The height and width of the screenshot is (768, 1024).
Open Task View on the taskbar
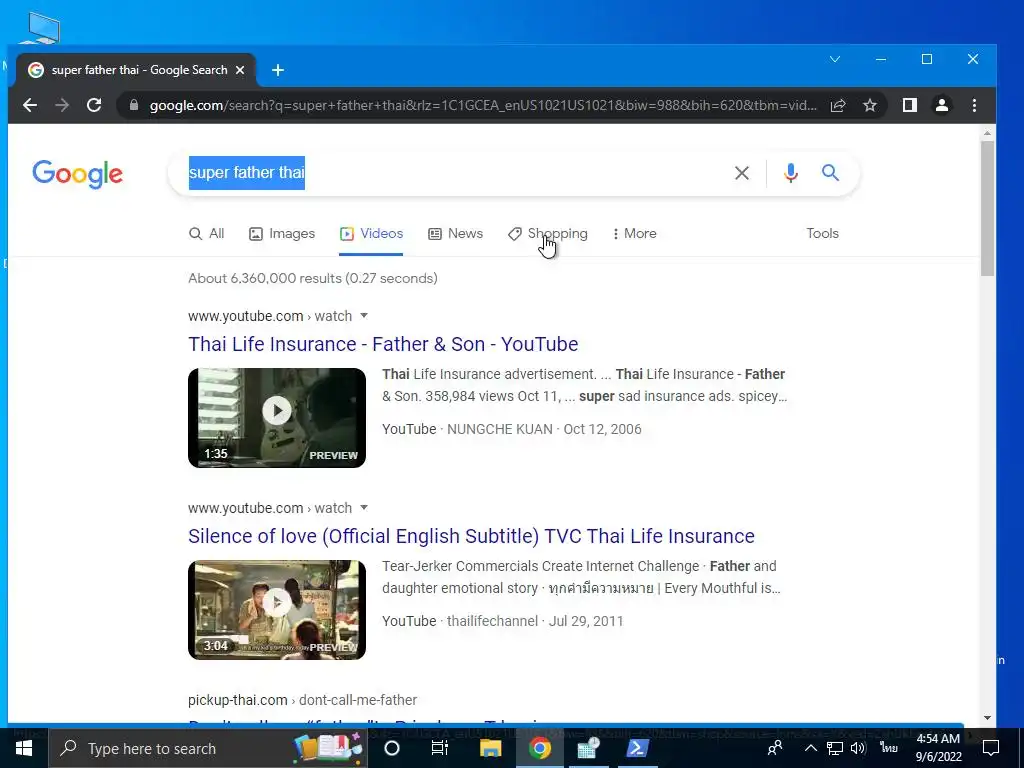coord(440,748)
